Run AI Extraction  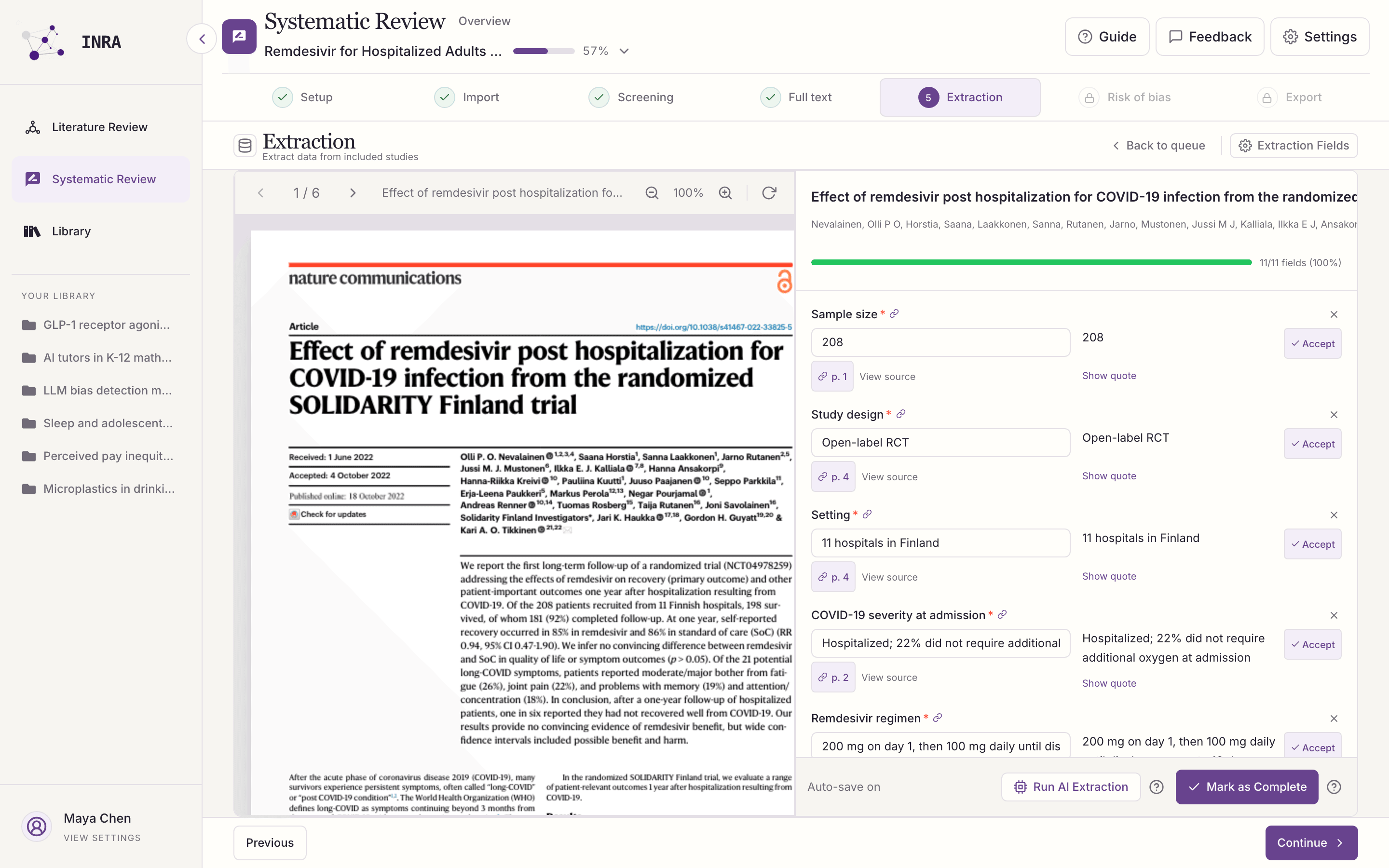tap(1071, 787)
